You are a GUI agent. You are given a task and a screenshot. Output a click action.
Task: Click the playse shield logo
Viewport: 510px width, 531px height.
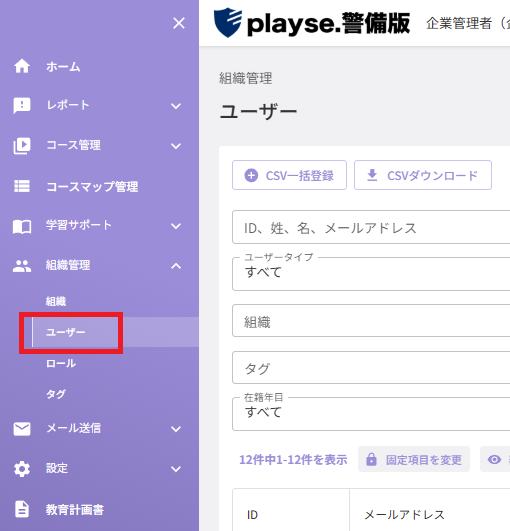(x=228, y=22)
